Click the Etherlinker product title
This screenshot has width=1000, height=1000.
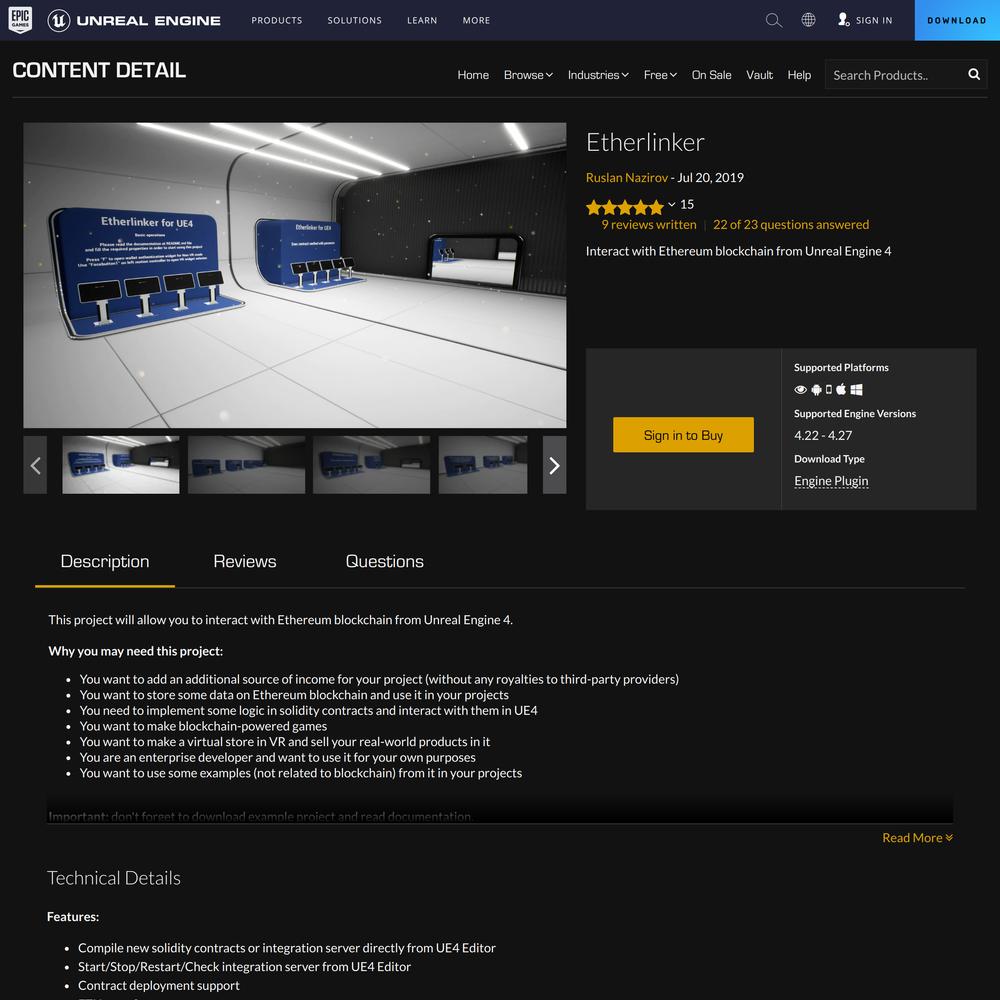coord(645,142)
